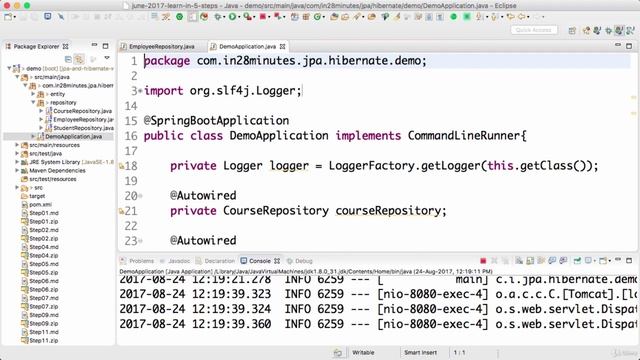Collapse All in Package Explorer toolbar
This screenshot has width=640, height=360.
point(68,59)
